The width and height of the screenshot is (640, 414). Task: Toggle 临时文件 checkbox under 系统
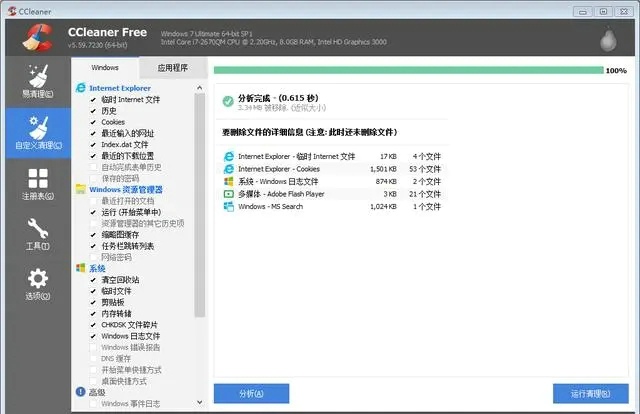93,291
